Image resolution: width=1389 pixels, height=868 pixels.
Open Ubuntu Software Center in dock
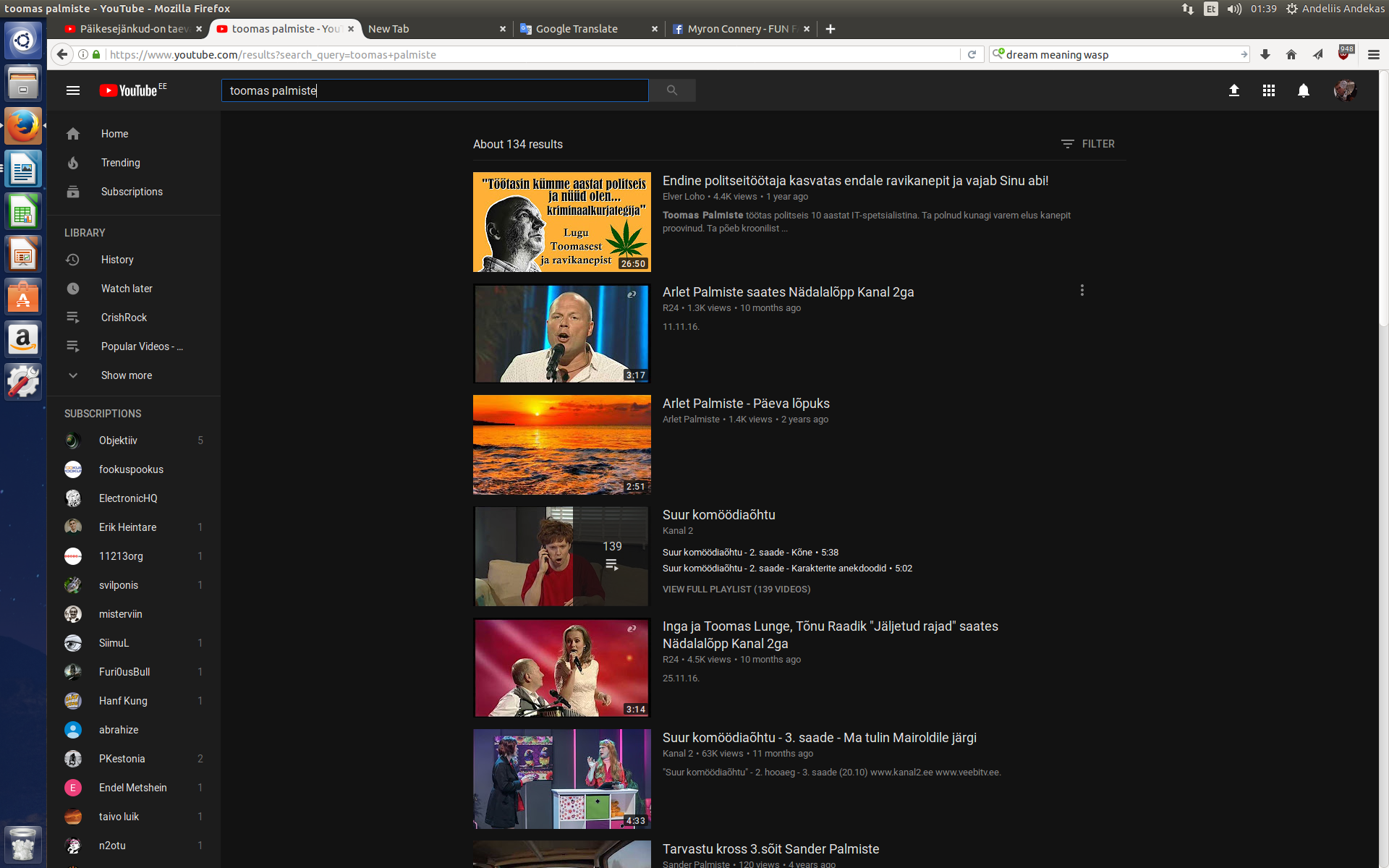pos(23,297)
